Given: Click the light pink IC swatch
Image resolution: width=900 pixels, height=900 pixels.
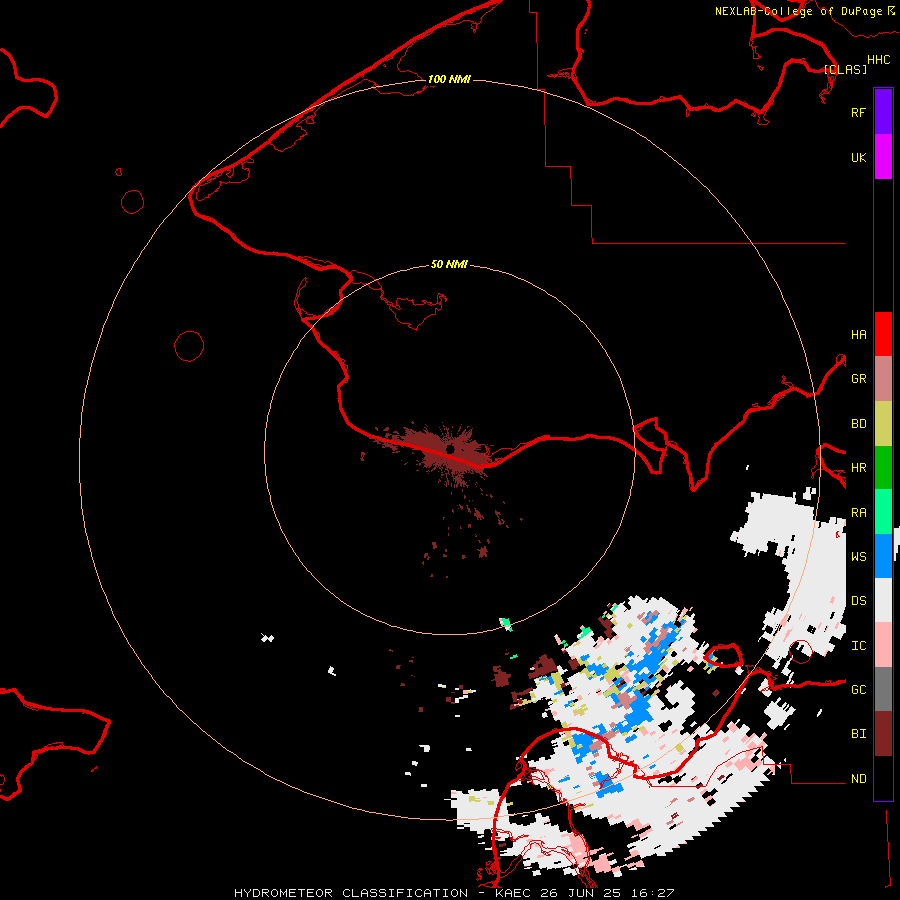Looking at the screenshot, I should point(883,645).
